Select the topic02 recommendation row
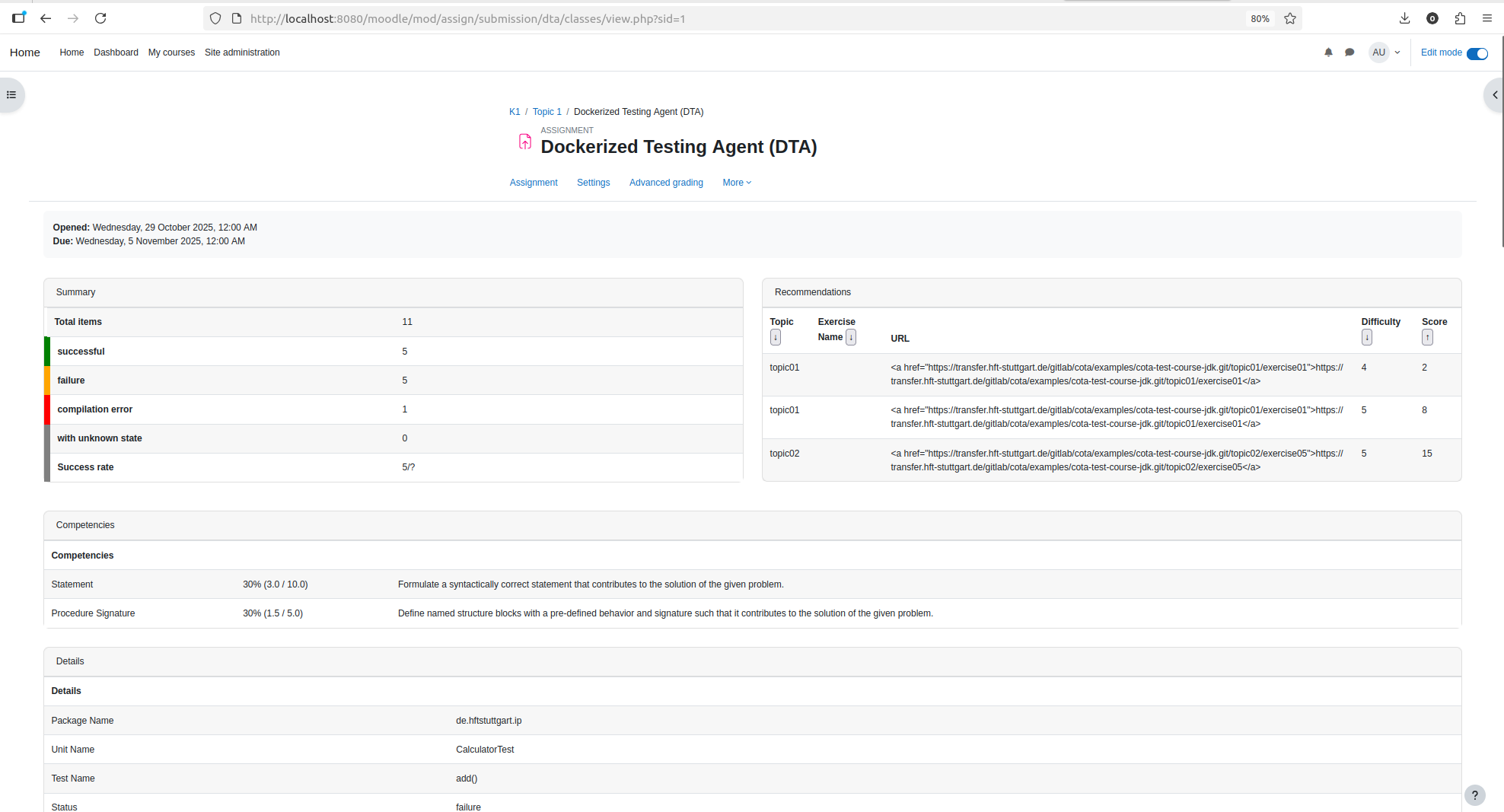 [1112, 460]
